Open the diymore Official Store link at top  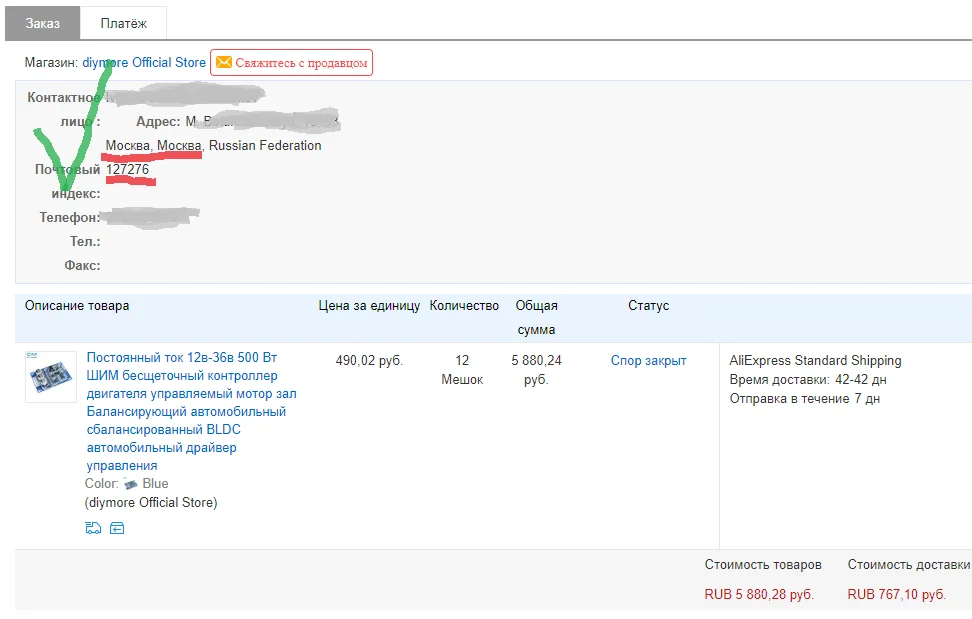(x=144, y=62)
